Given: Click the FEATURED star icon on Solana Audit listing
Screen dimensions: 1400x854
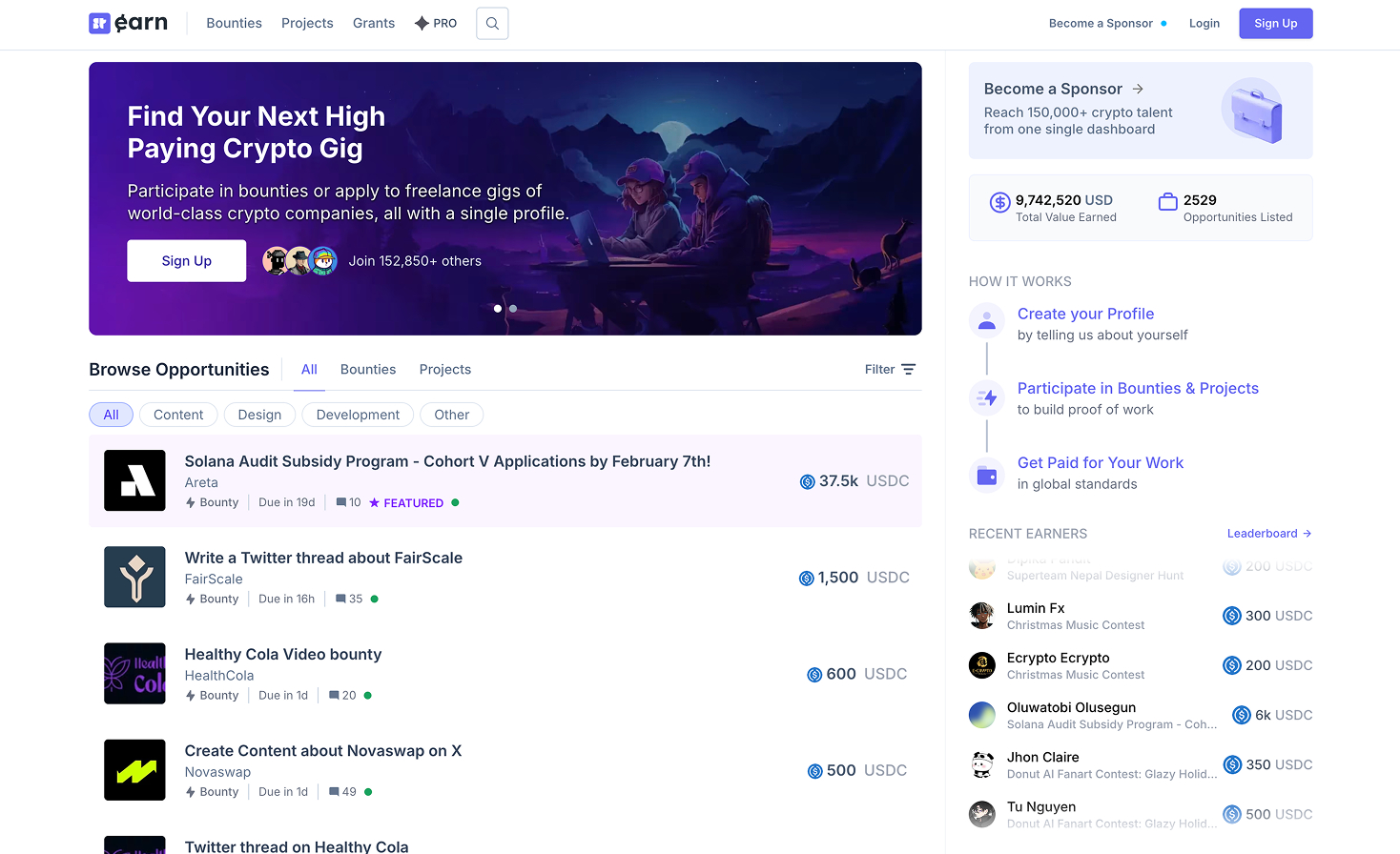Looking at the screenshot, I should click(x=375, y=503).
